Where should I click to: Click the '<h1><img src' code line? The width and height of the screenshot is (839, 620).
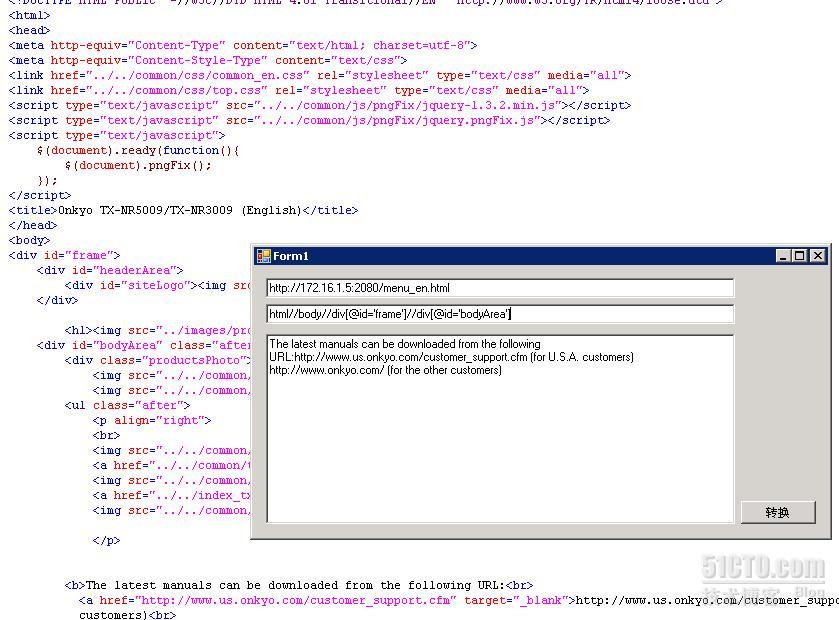point(157,330)
